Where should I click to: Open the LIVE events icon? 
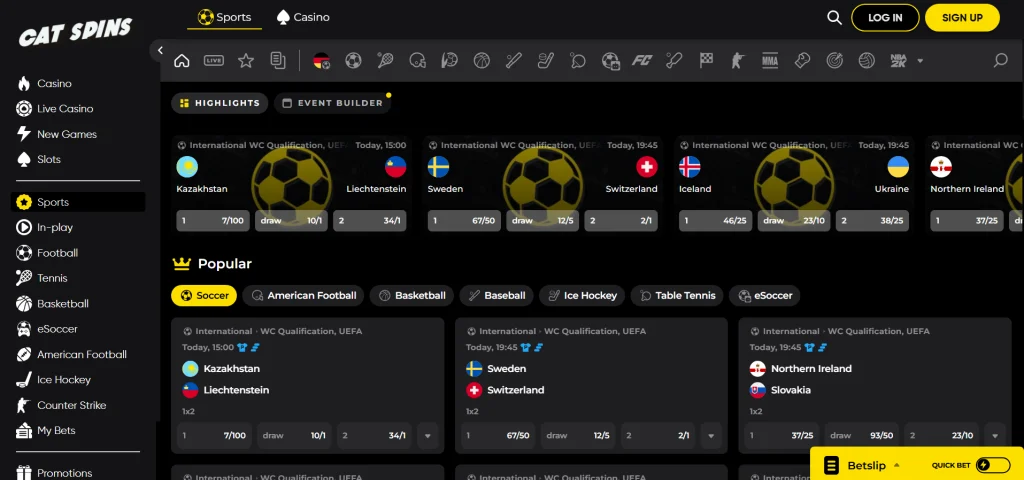pyautogui.click(x=214, y=61)
